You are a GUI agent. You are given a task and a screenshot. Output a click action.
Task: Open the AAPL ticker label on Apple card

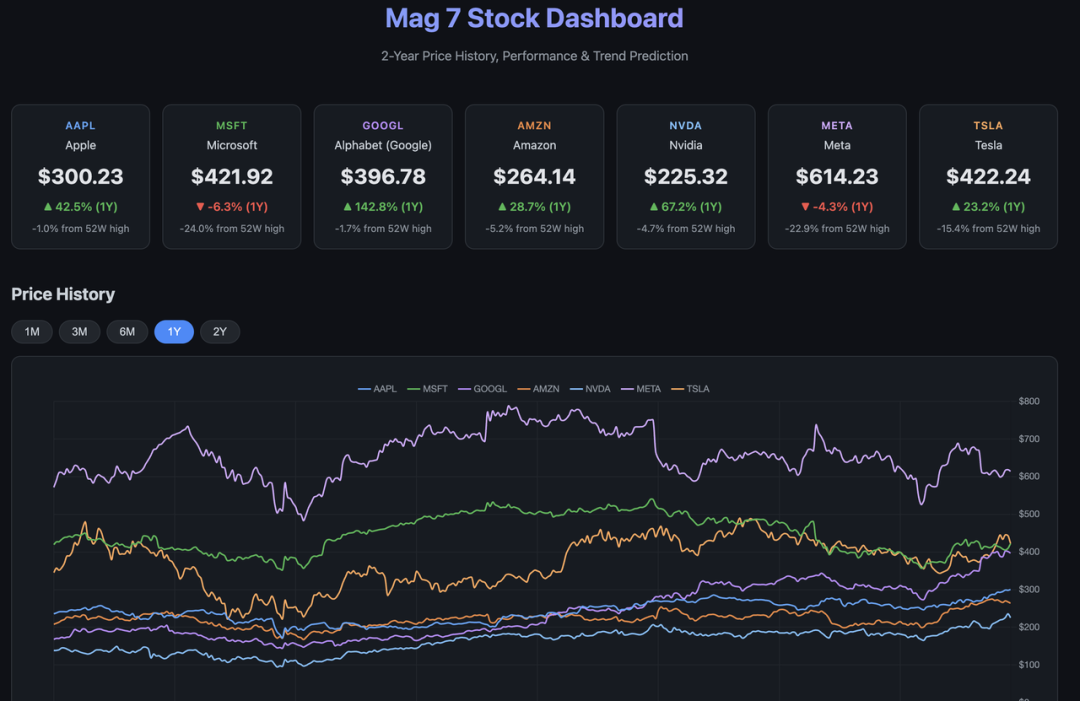[81, 126]
